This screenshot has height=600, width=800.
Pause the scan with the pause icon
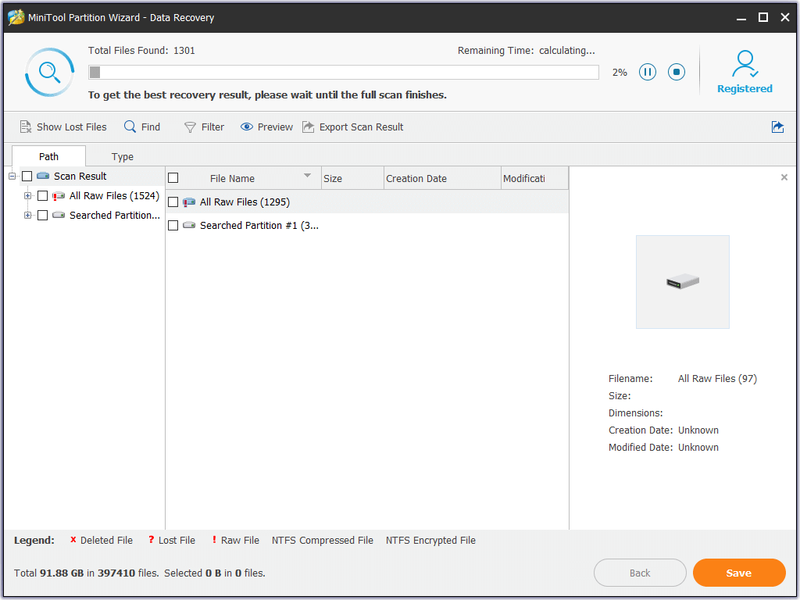coord(647,72)
